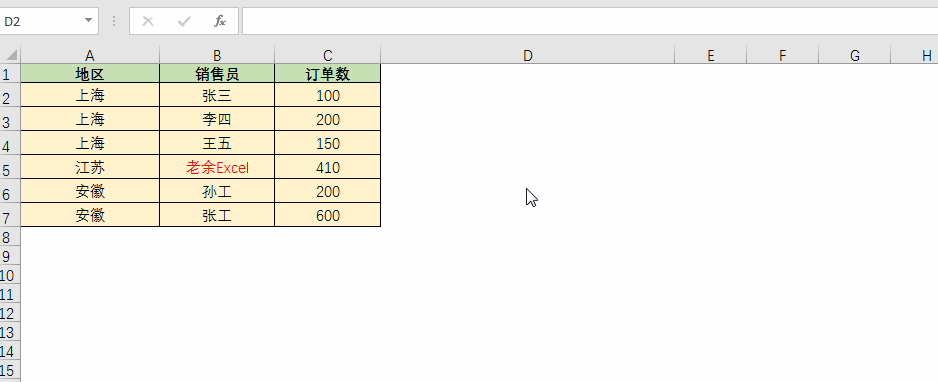This screenshot has height=382, width=938.
Task: Select column H header
Action: 915,56
